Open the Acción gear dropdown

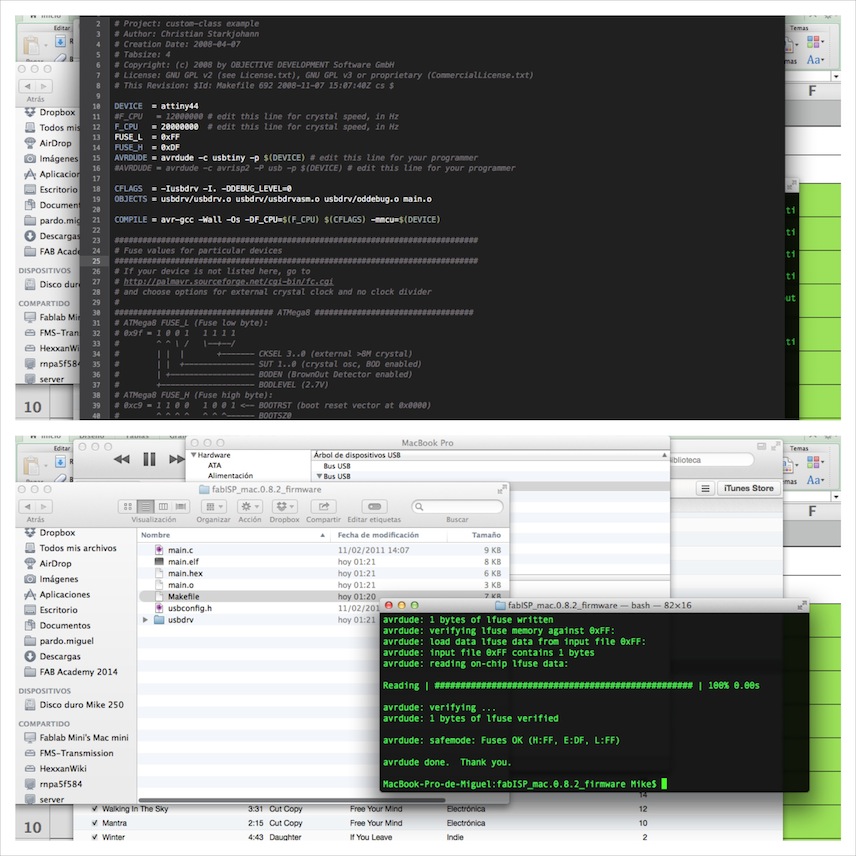click(250, 507)
